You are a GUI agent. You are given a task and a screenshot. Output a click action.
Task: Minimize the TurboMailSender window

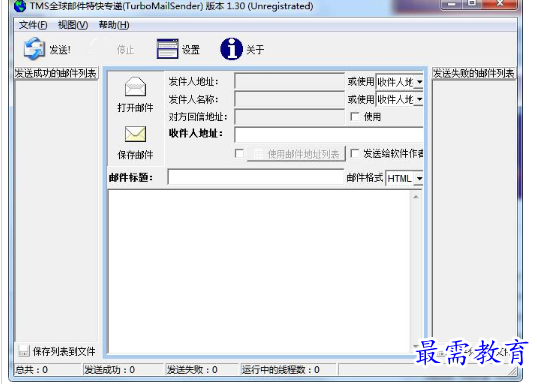tap(451, 4)
